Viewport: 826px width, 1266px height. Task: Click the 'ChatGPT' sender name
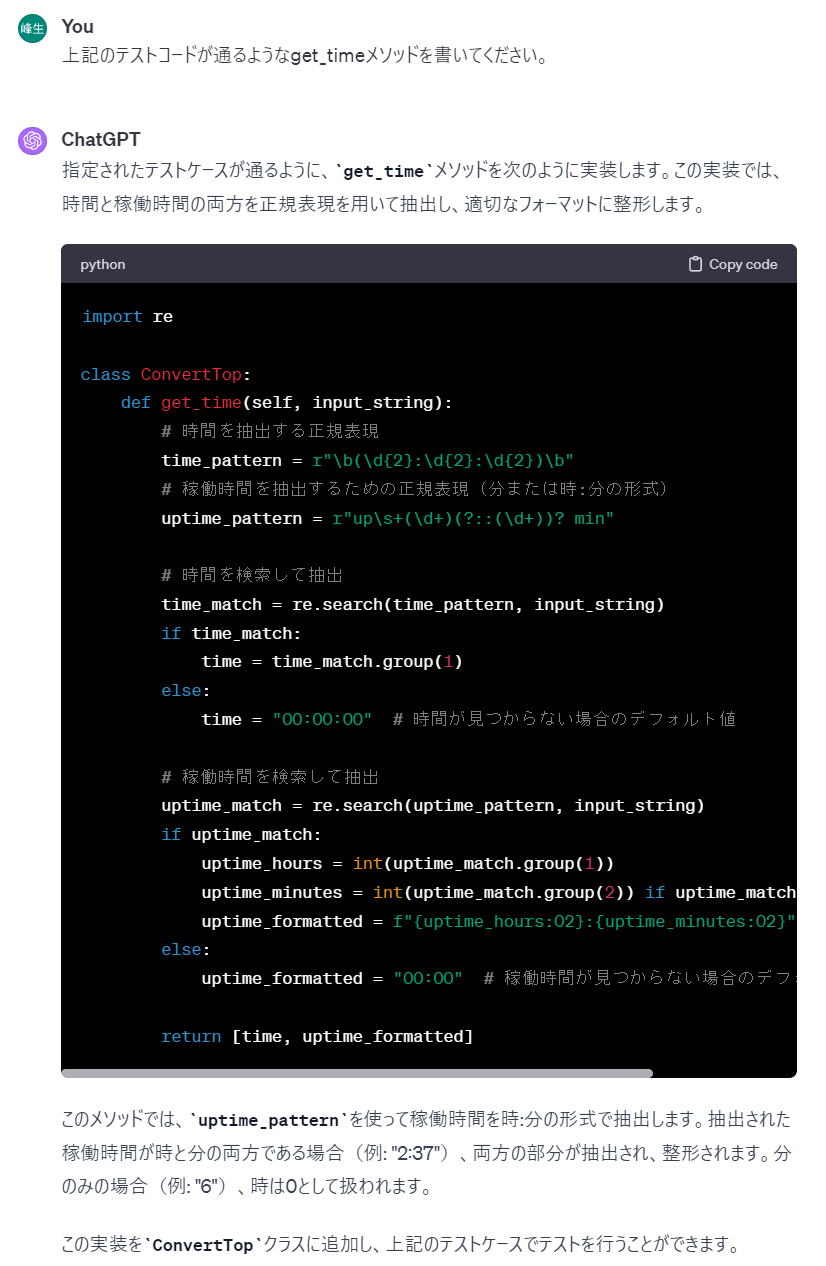101,139
